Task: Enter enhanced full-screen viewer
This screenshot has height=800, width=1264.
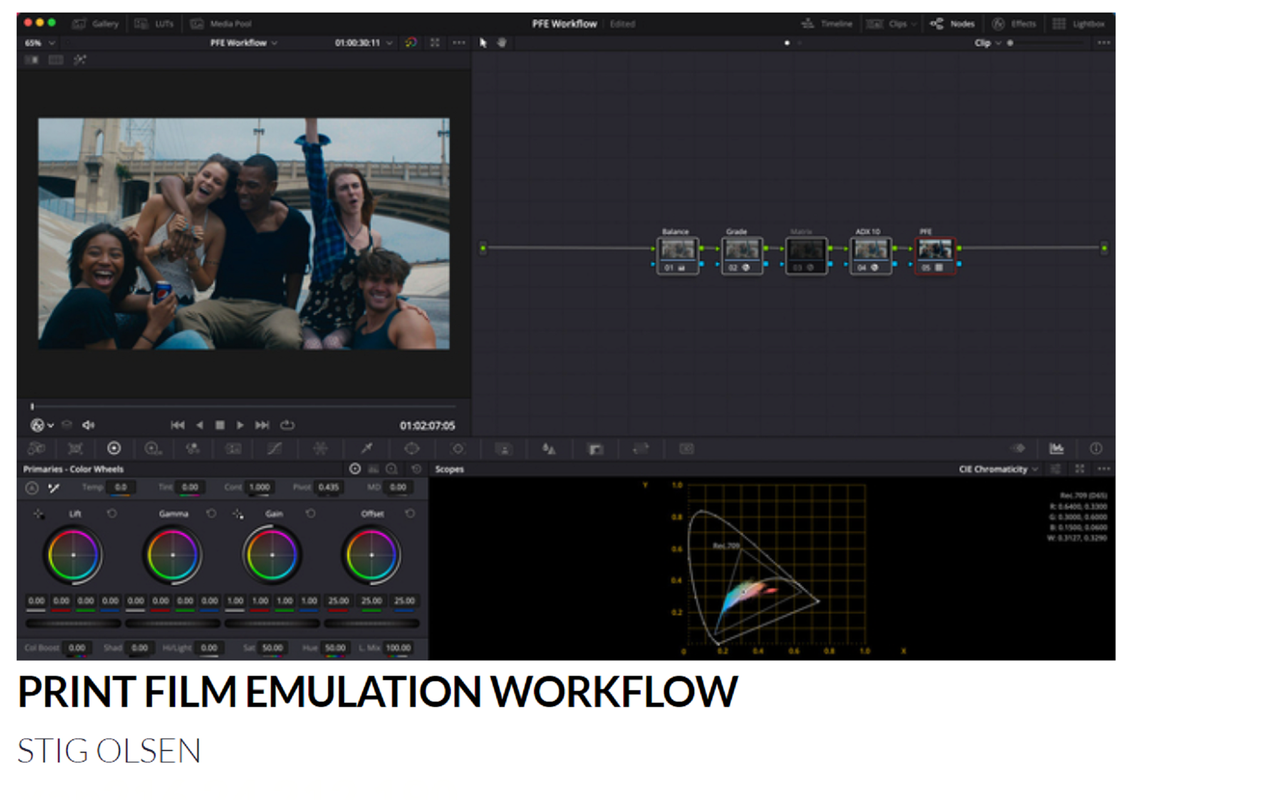Action: 435,43
